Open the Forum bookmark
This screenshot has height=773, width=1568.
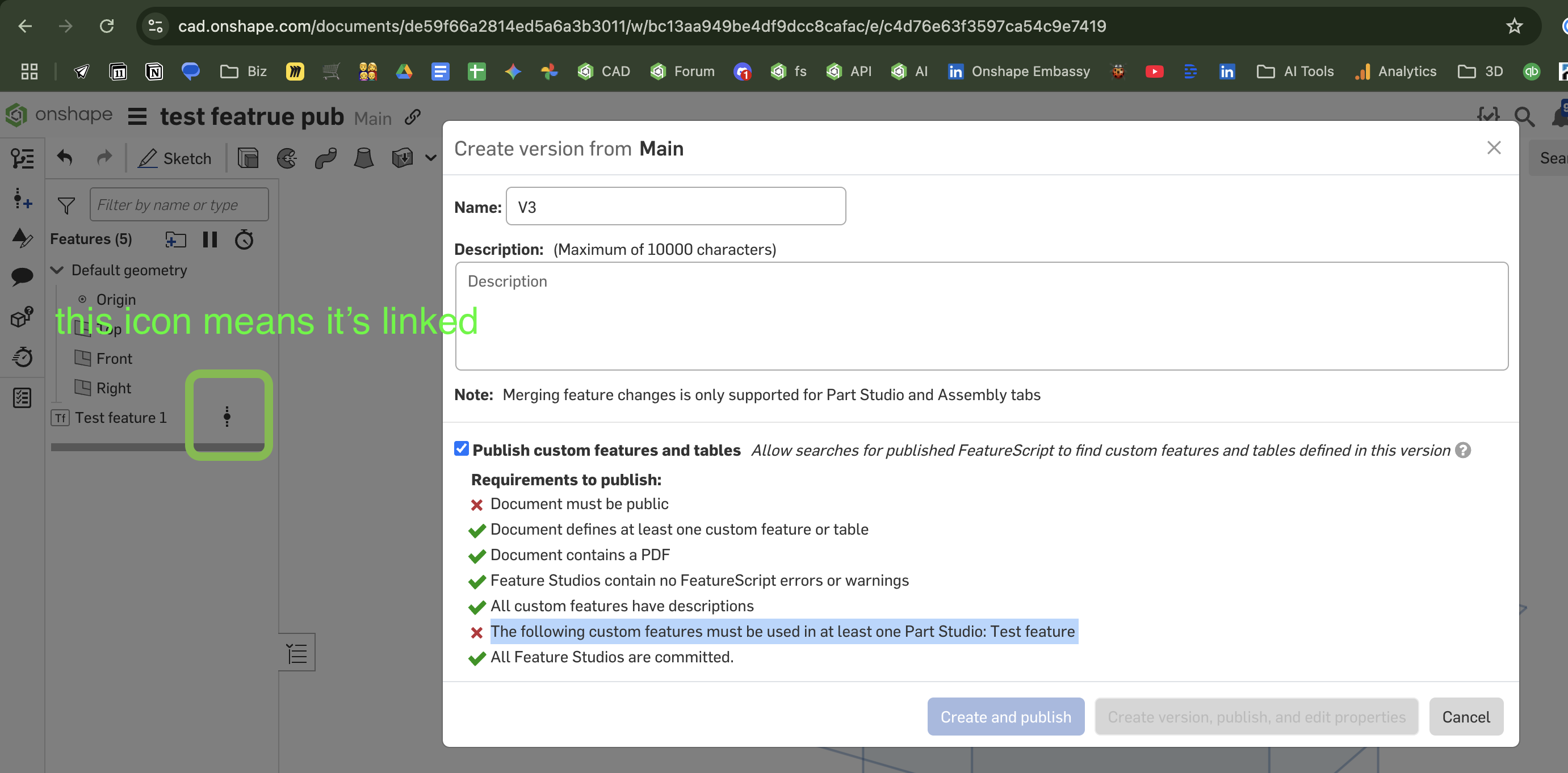click(682, 71)
